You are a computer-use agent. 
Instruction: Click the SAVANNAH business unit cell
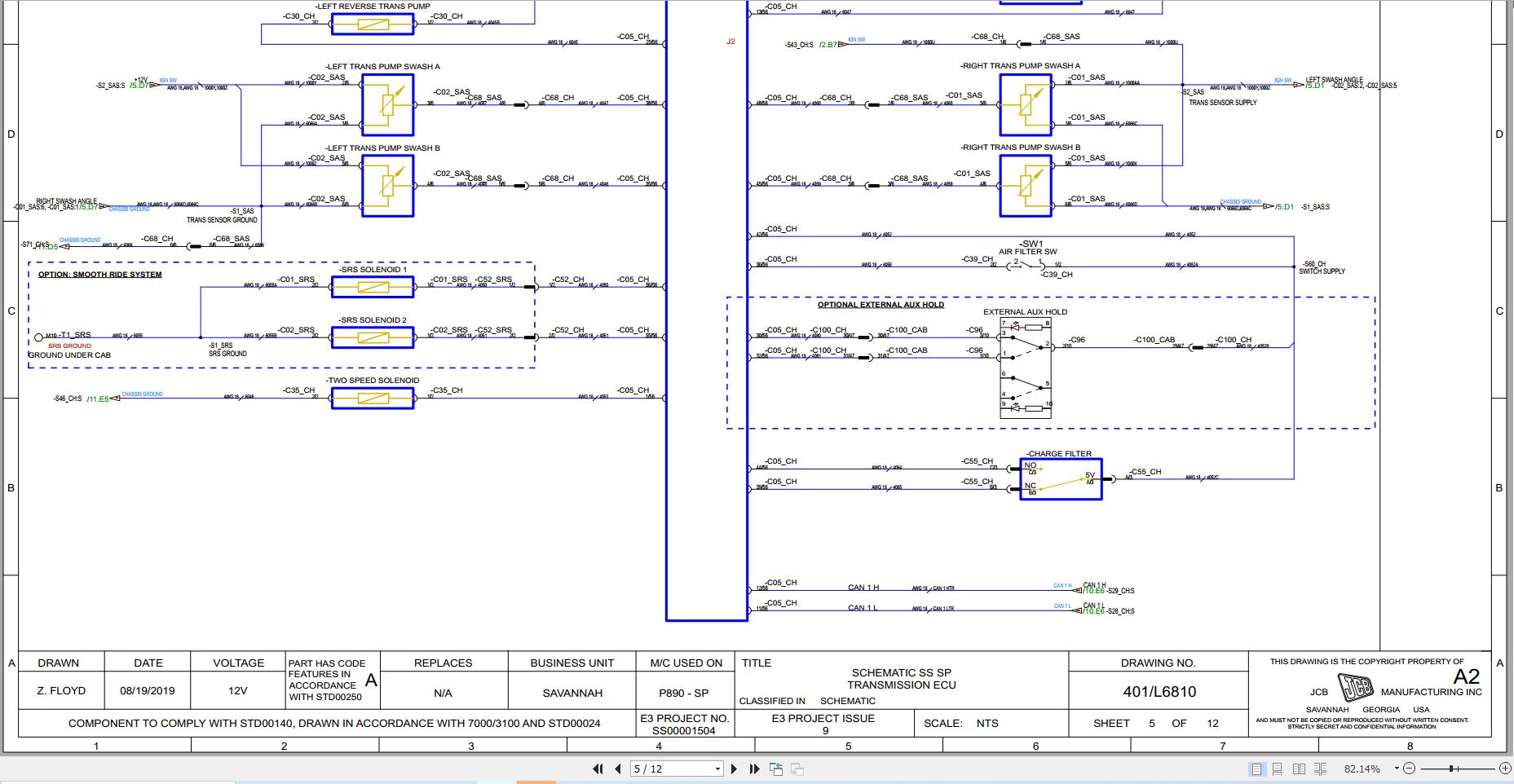coord(572,693)
